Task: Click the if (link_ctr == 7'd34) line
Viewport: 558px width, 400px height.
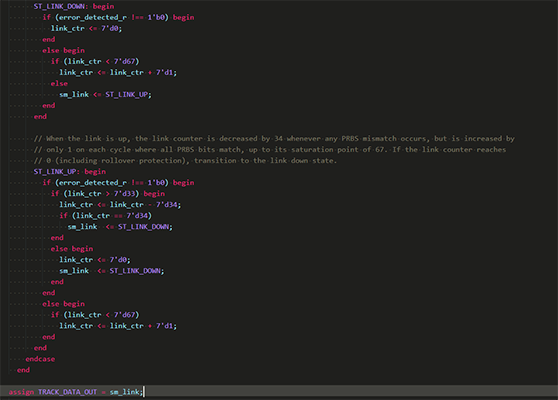Action: pyautogui.click(x=105, y=216)
